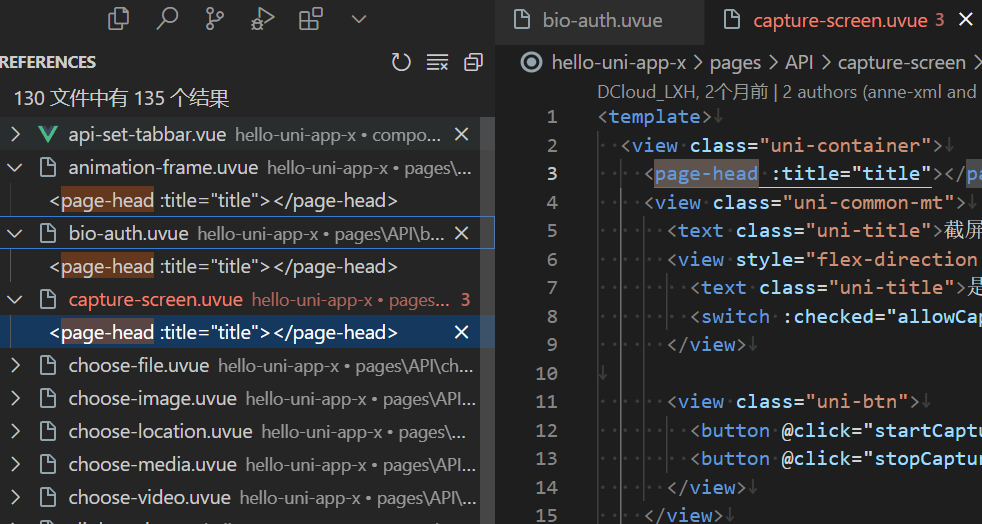
Task: Click line number 11 in gutter
Action: pos(546,401)
